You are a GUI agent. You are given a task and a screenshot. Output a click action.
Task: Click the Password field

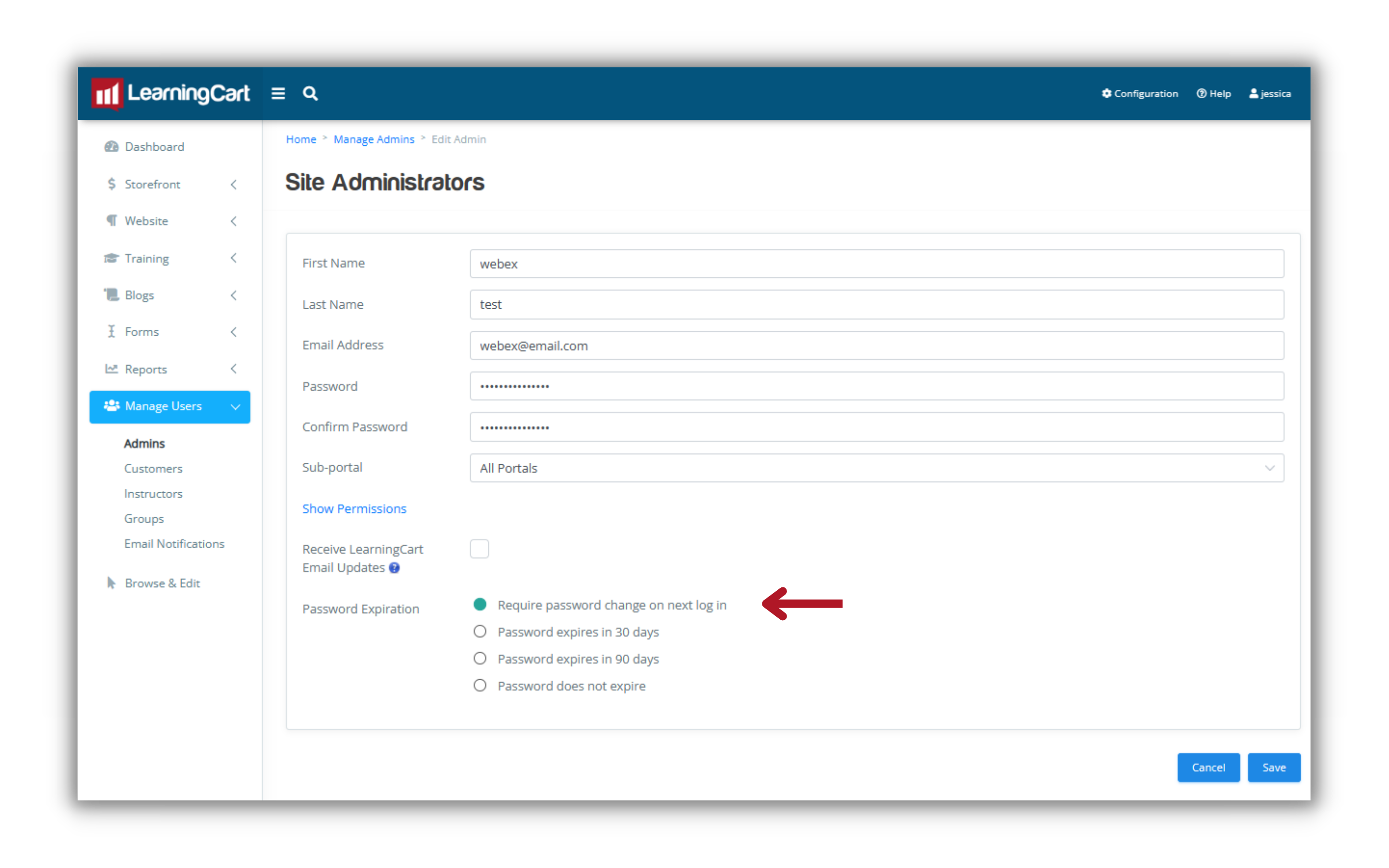tap(877, 386)
